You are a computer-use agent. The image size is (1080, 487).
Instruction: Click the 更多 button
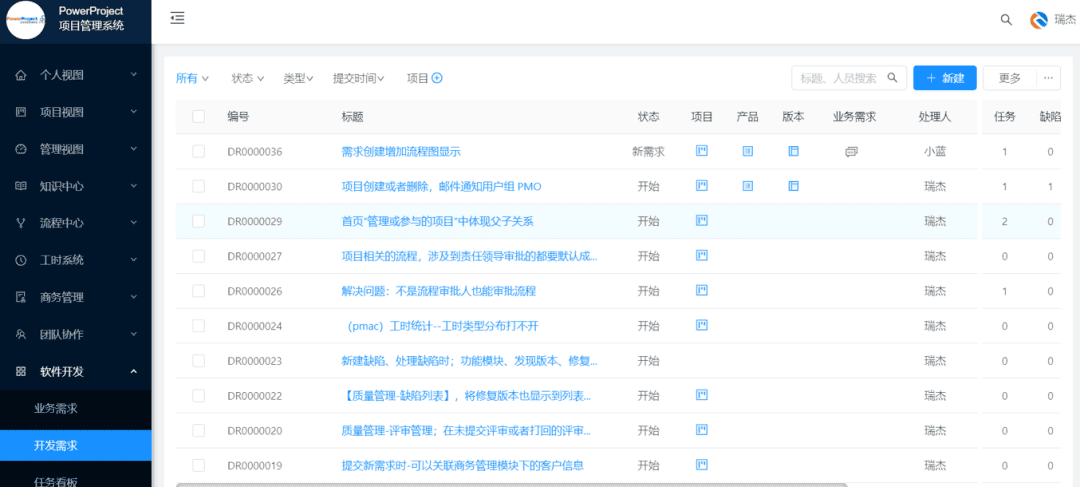pos(1010,78)
